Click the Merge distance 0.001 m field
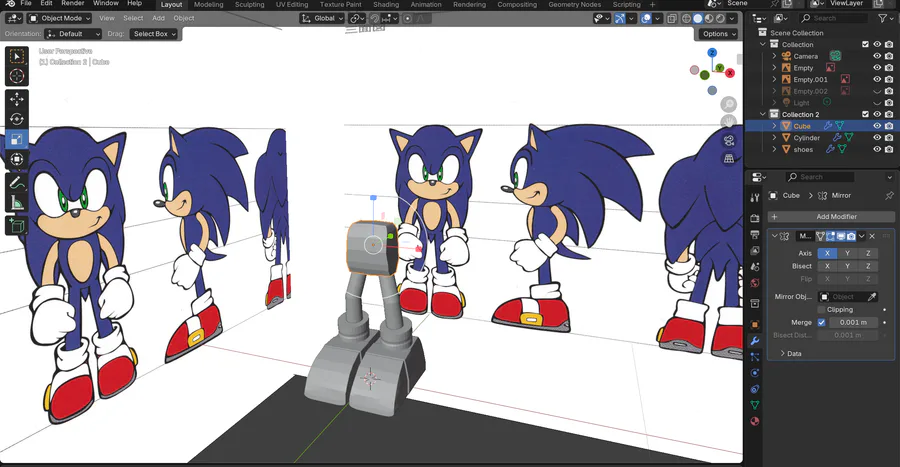Viewport: 900px width, 467px height. pyautogui.click(x=853, y=322)
